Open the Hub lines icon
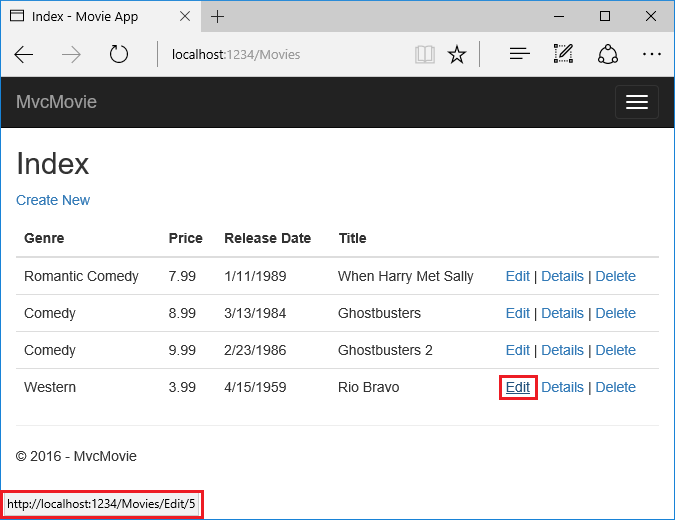The width and height of the screenshot is (675, 520). tap(519, 54)
